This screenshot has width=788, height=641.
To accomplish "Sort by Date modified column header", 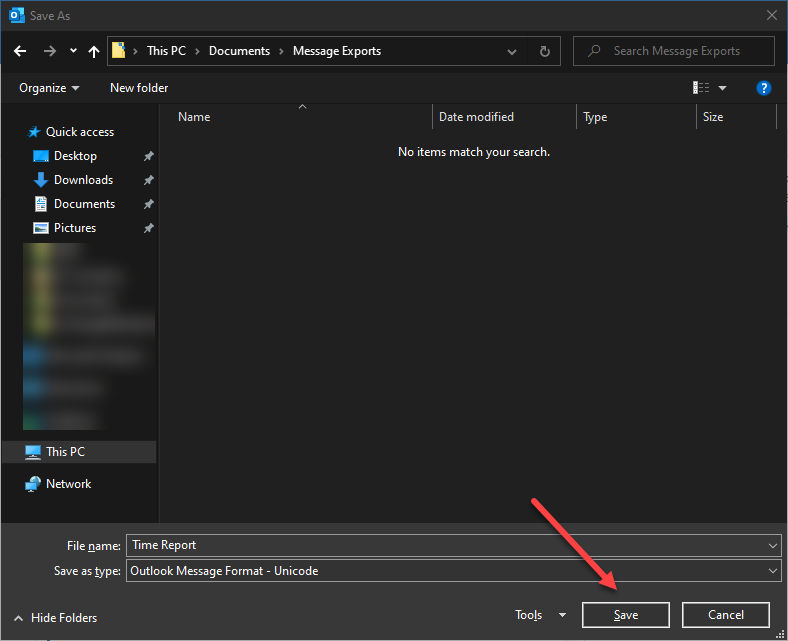I will tap(477, 117).
